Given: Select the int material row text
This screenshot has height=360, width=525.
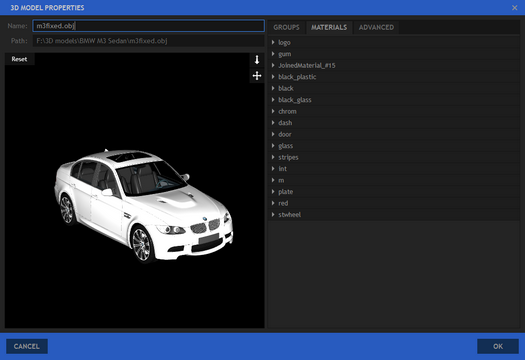Looking at the screenshot, I should tap(282, 169).
